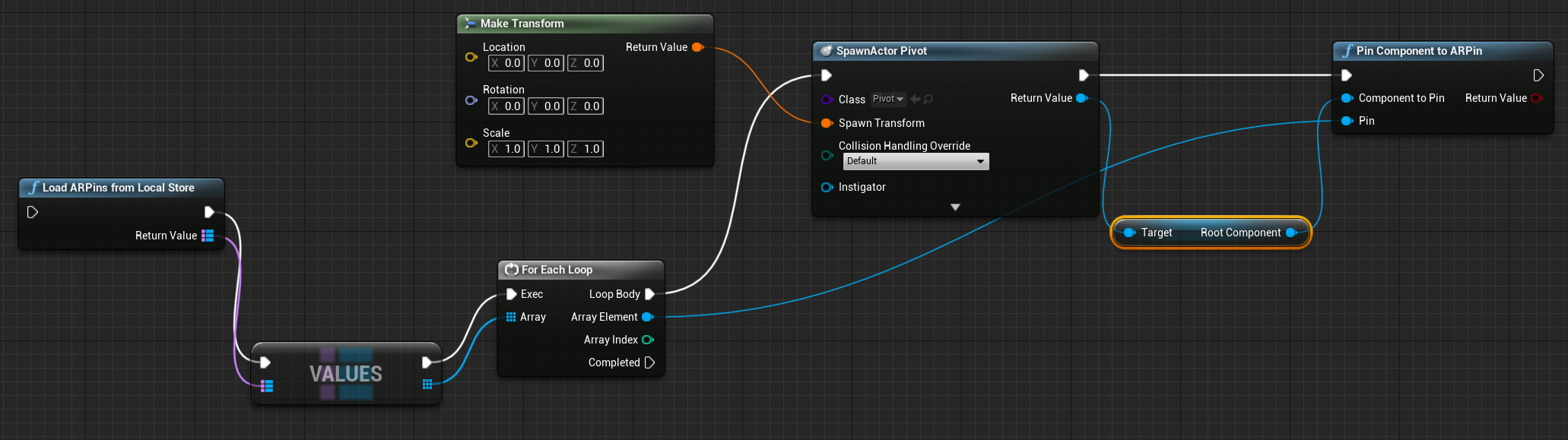Image resolution: width=1568 pixels, height=440 pixels.
Task: Edit Location Y value field
Action: [x=546, y=63]
